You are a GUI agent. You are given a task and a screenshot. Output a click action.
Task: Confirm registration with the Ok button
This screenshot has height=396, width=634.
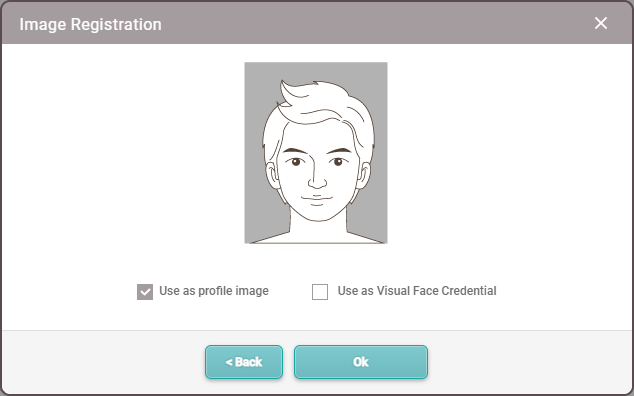[x=361, y=362]
